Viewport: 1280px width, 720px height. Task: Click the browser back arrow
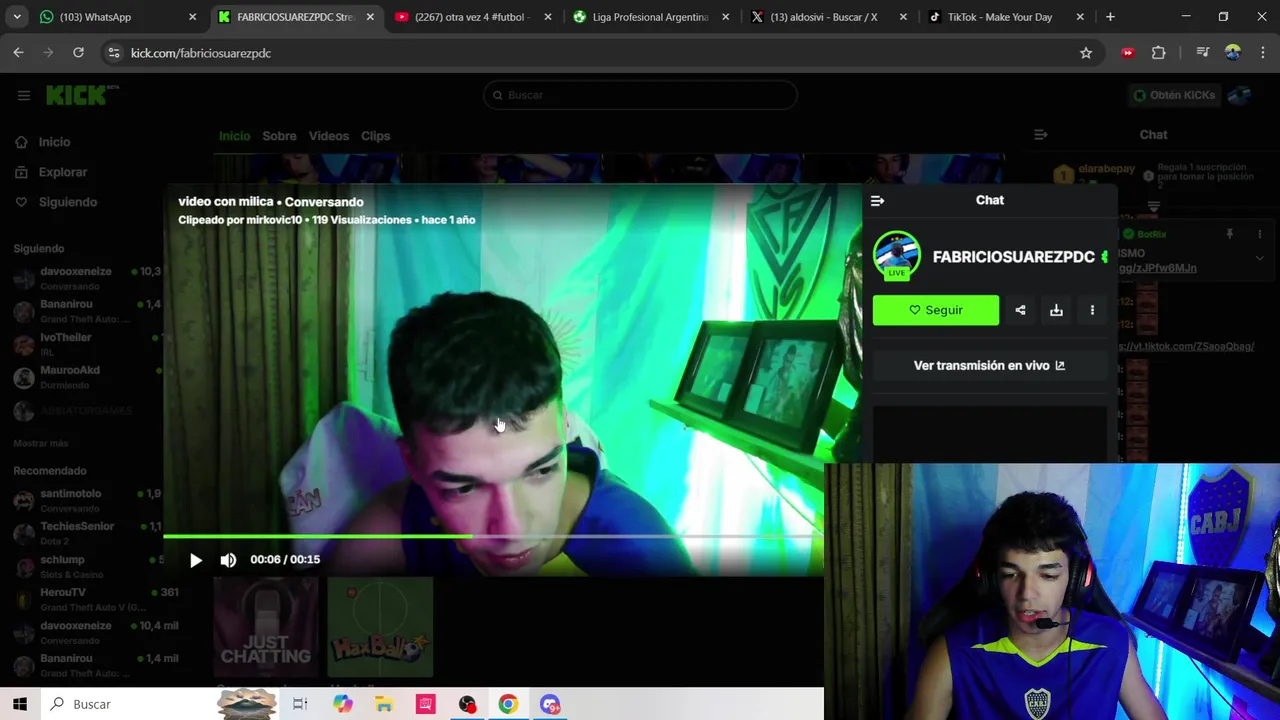19,53
